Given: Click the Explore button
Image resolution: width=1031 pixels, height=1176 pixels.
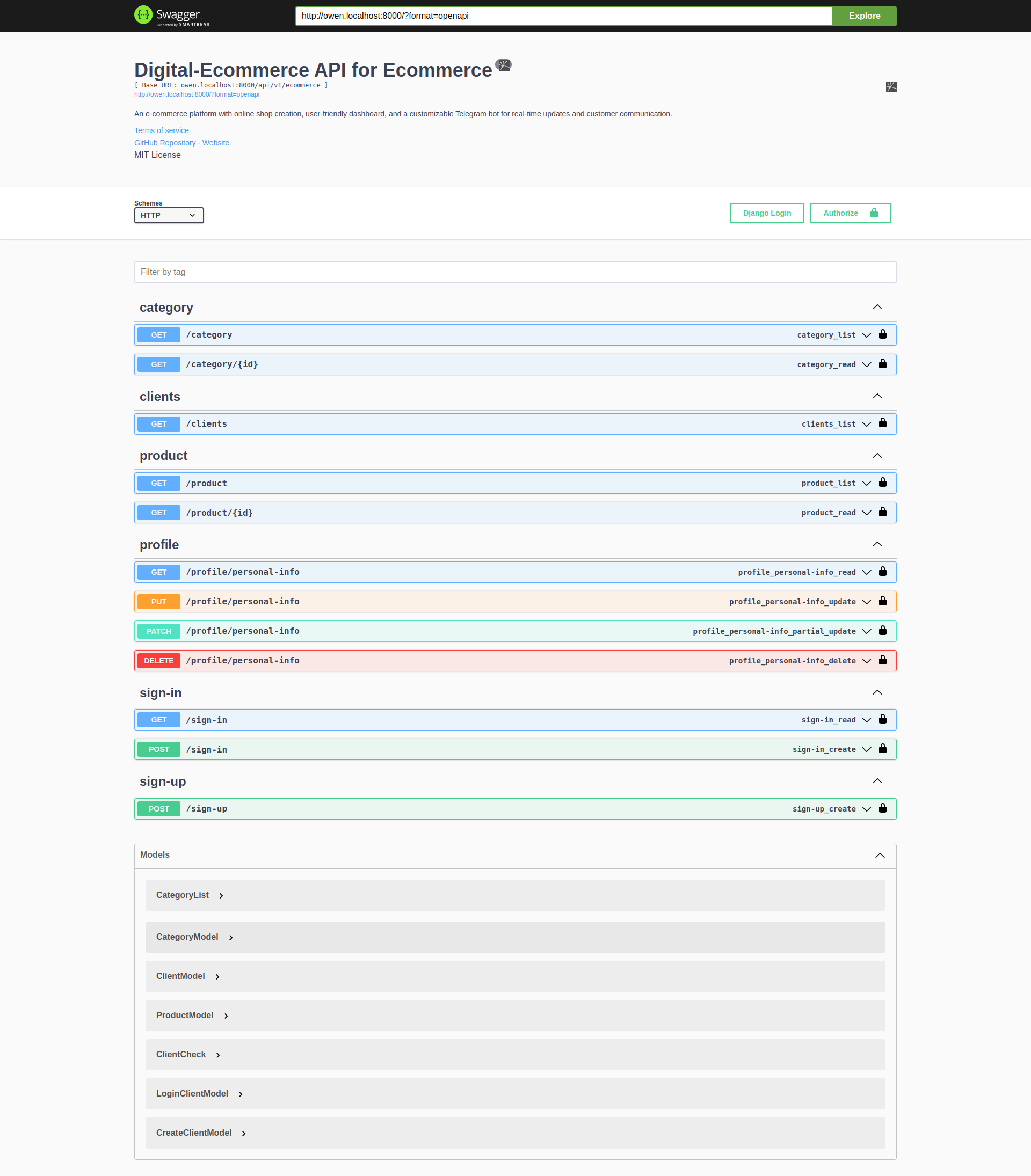Looking at the screenshot, I should [863, 16].
